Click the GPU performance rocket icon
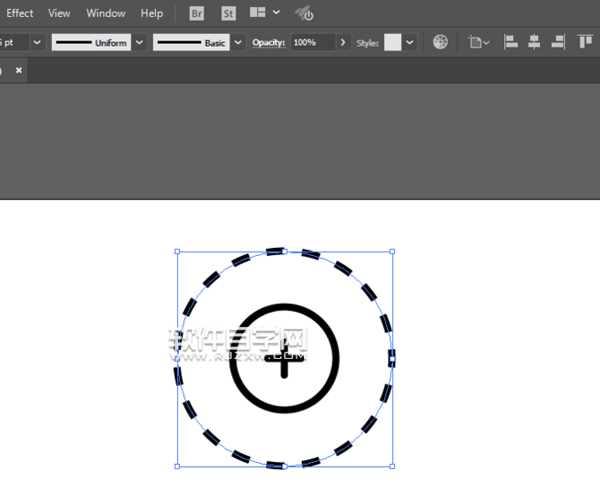Viewport: 600px width, 496px height. 305,14
